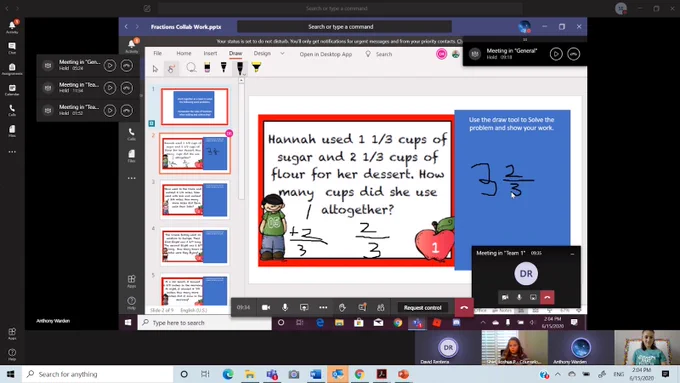680x383 pixels.
Task: Hang up the held 'Gen...' meeting on the left
Action: [127, 65]
